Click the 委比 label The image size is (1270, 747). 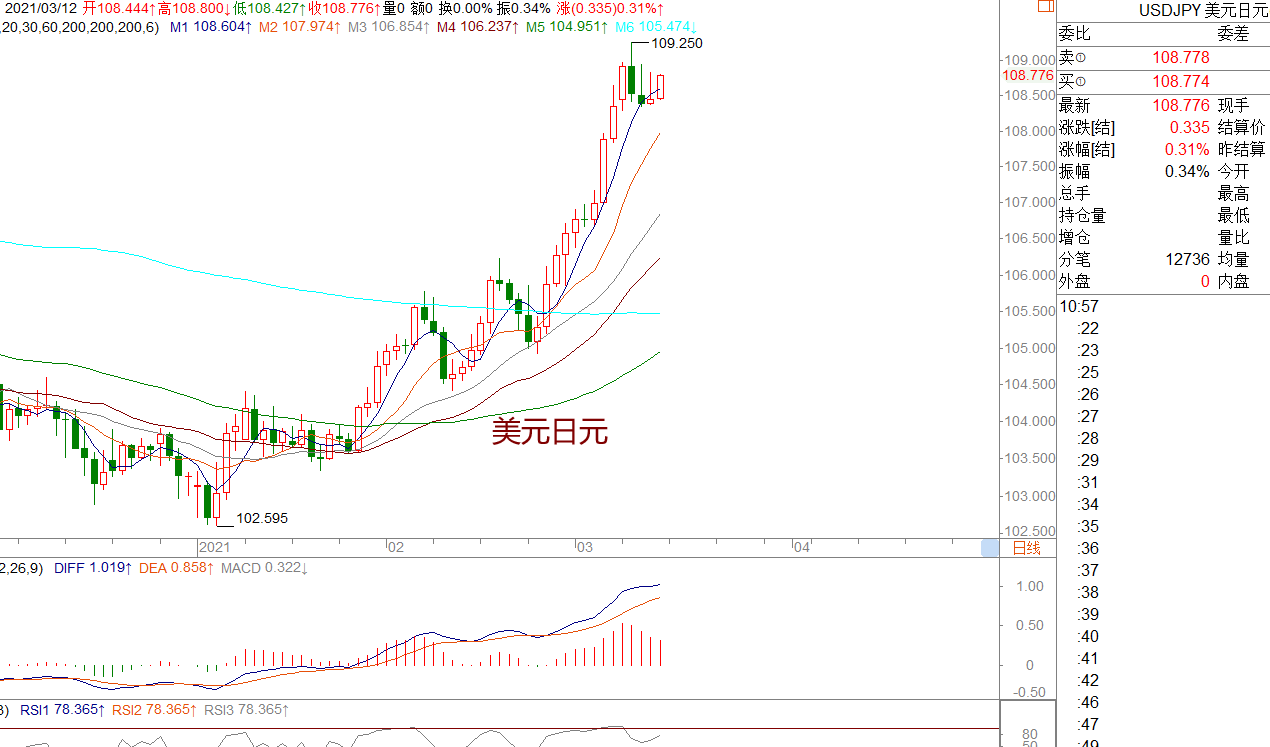click(1074, 34)
